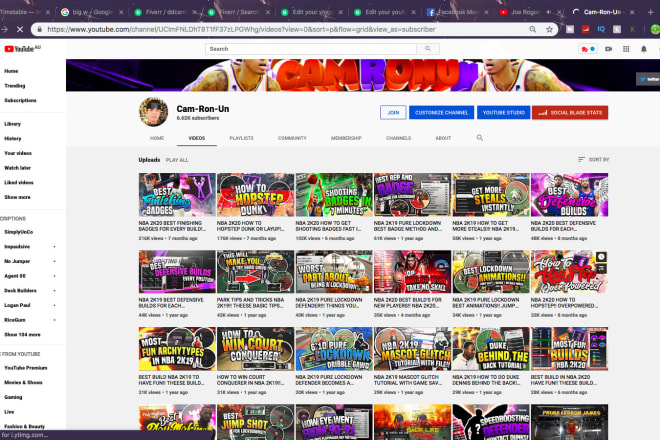Image resolution: width=660 pixels, height=440 pixels.
Task: Open the Community tab
Action: coord(292,138)
